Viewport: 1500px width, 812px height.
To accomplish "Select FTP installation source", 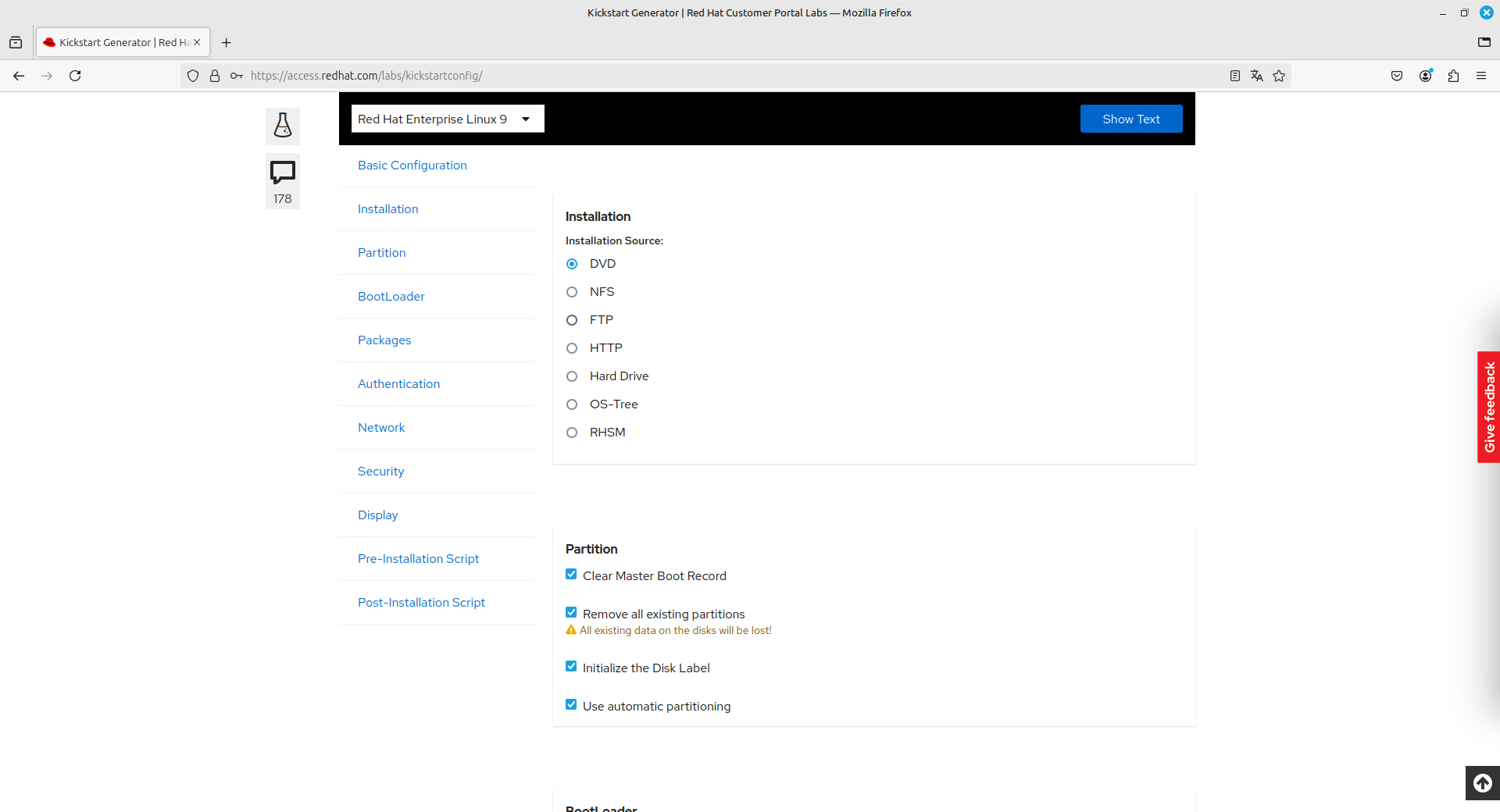I will [x=572, y=320].
